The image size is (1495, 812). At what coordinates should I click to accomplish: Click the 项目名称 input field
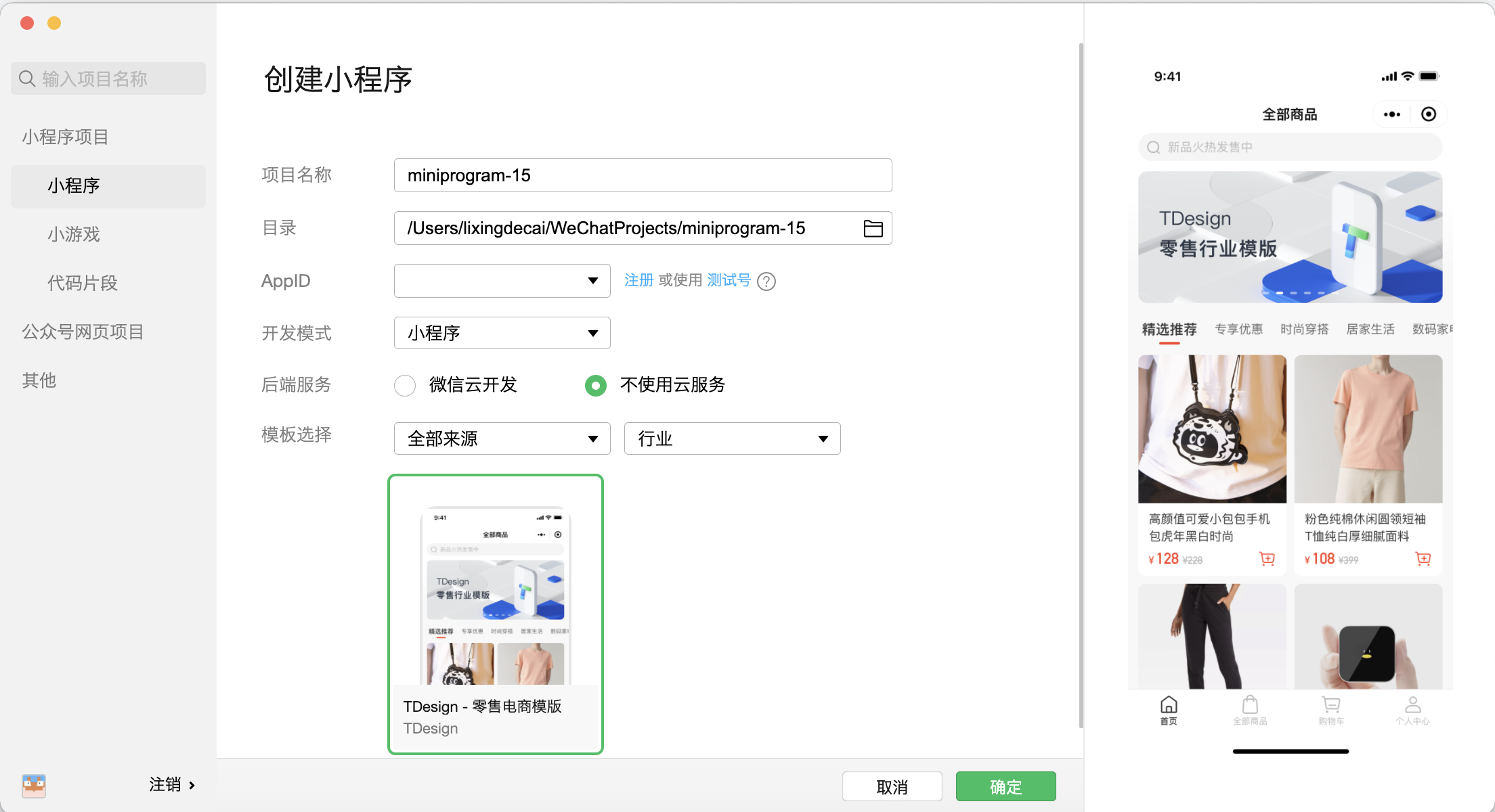[643, 175]
